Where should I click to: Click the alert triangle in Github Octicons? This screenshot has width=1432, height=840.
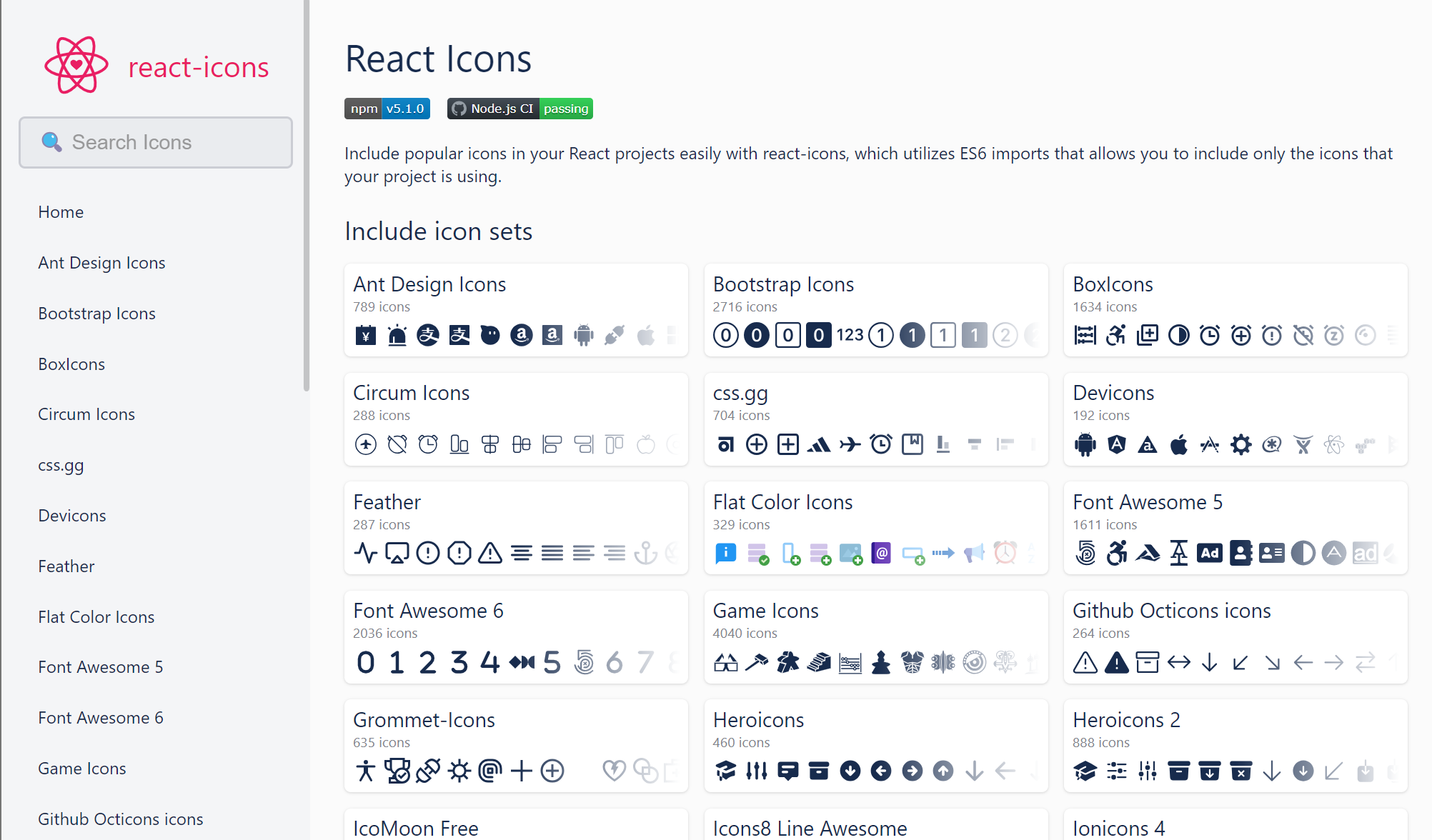1085,662
